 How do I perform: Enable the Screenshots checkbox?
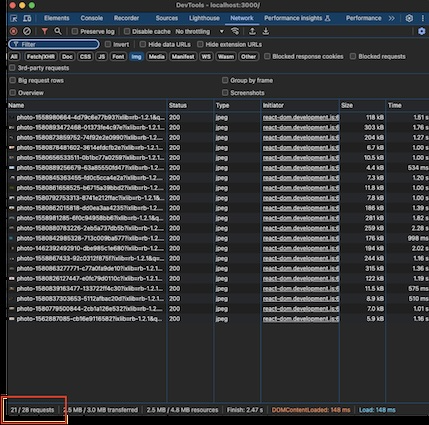click(225, 93)
